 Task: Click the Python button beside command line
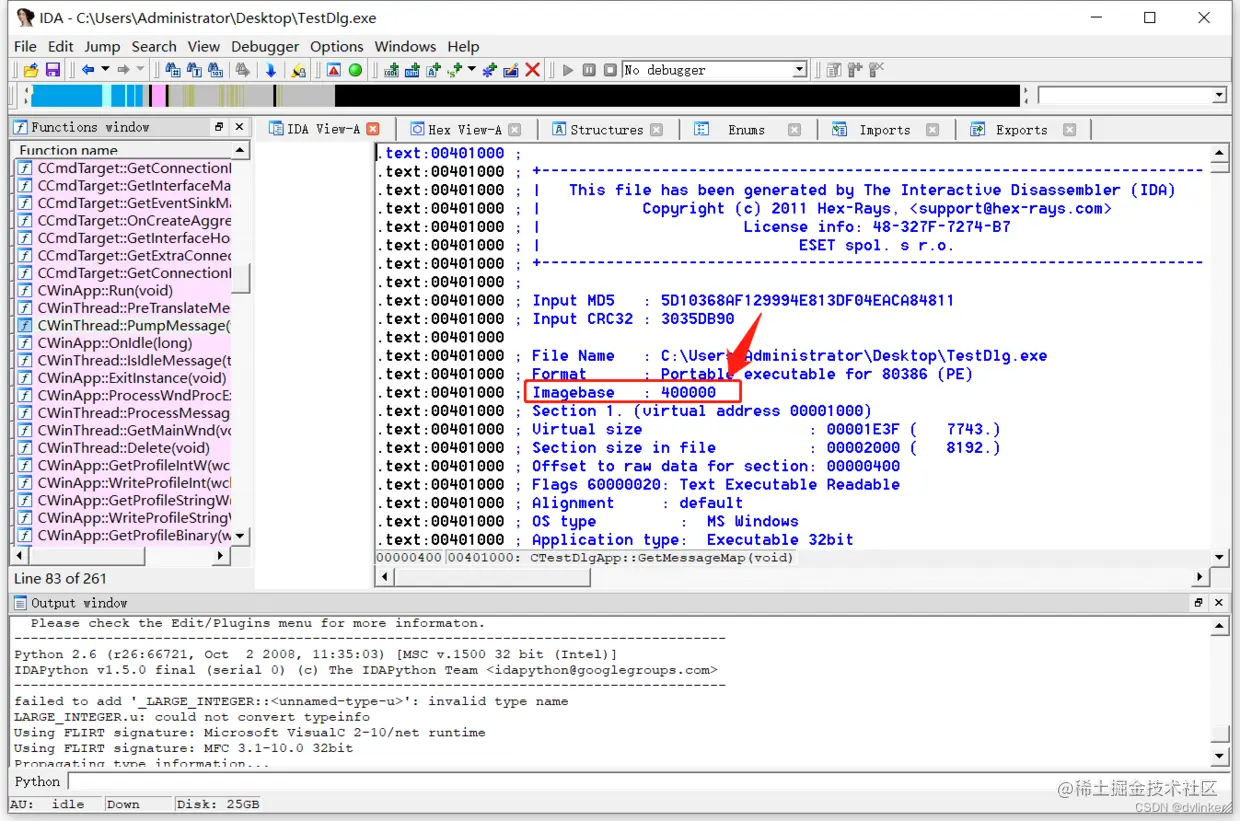tap(38, 781)
